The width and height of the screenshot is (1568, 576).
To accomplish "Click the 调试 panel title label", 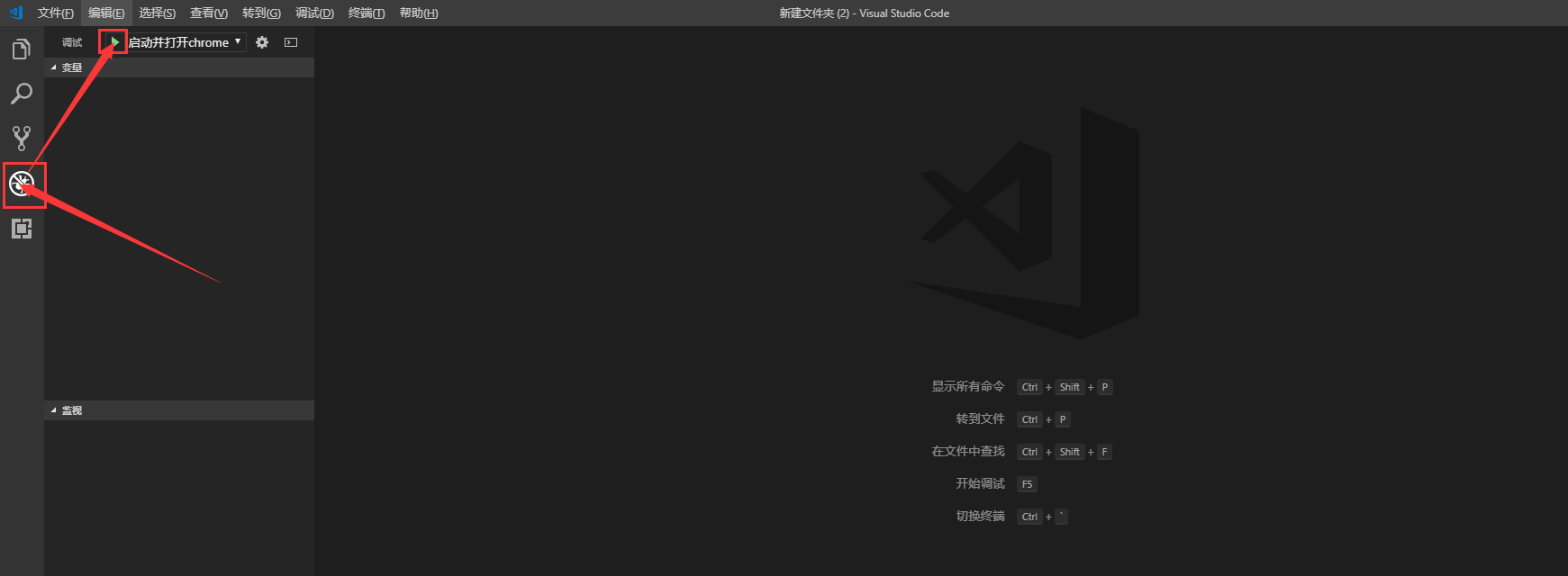I will 72,42.
